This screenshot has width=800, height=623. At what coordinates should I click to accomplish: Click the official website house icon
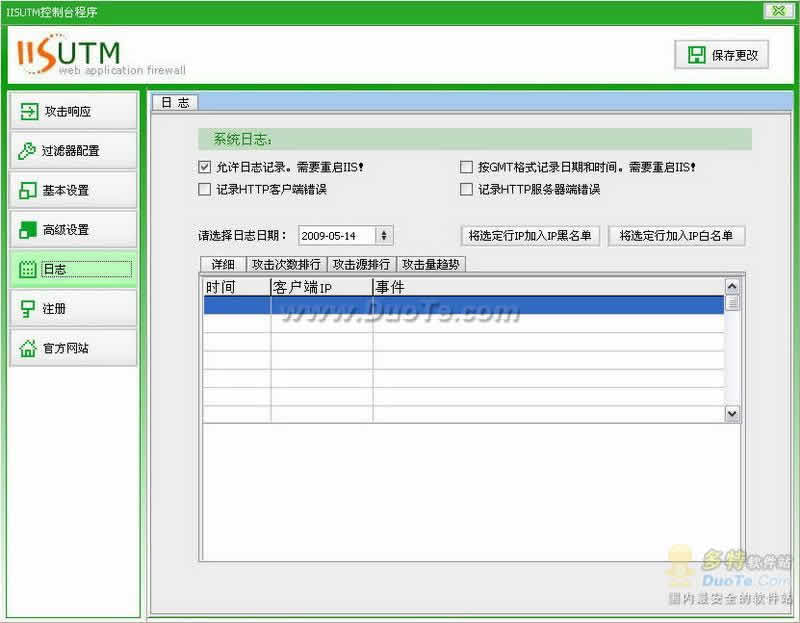pos(28,348)
